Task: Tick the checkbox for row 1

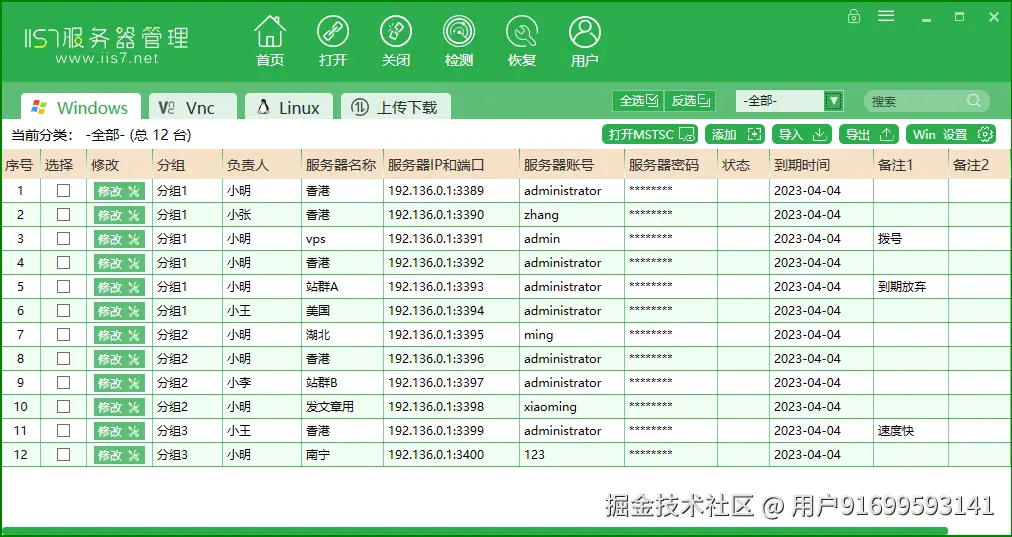Action: (x=63, y=190)
